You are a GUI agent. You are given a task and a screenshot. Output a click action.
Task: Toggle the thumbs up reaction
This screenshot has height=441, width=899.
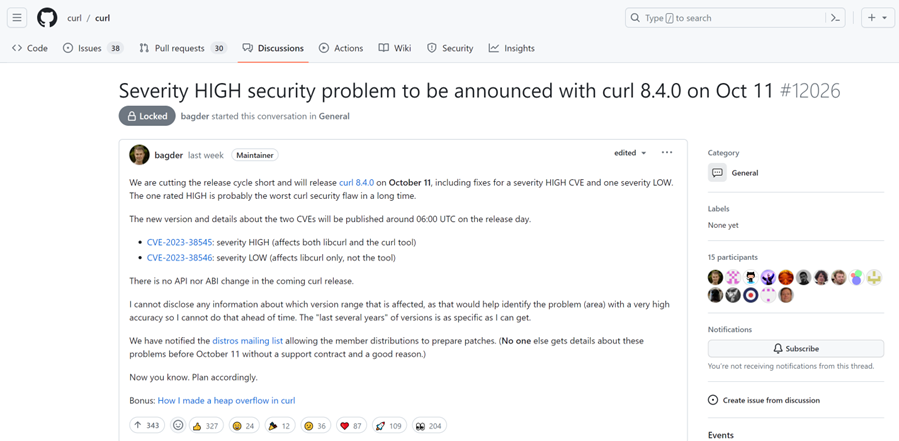(206, 425)
